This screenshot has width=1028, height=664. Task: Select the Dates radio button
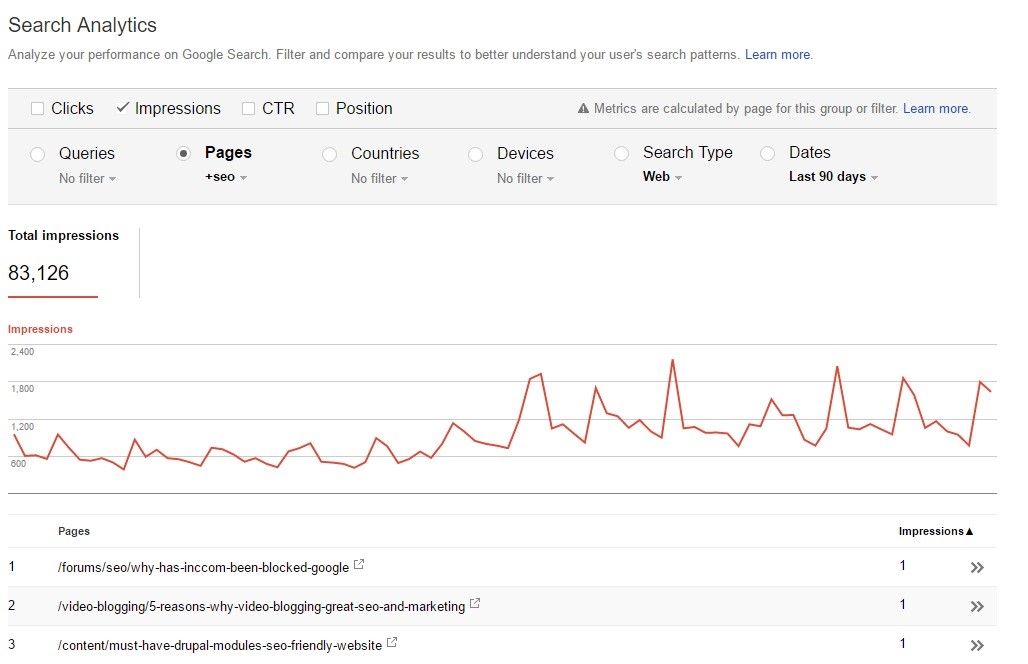tap(767, 153)
